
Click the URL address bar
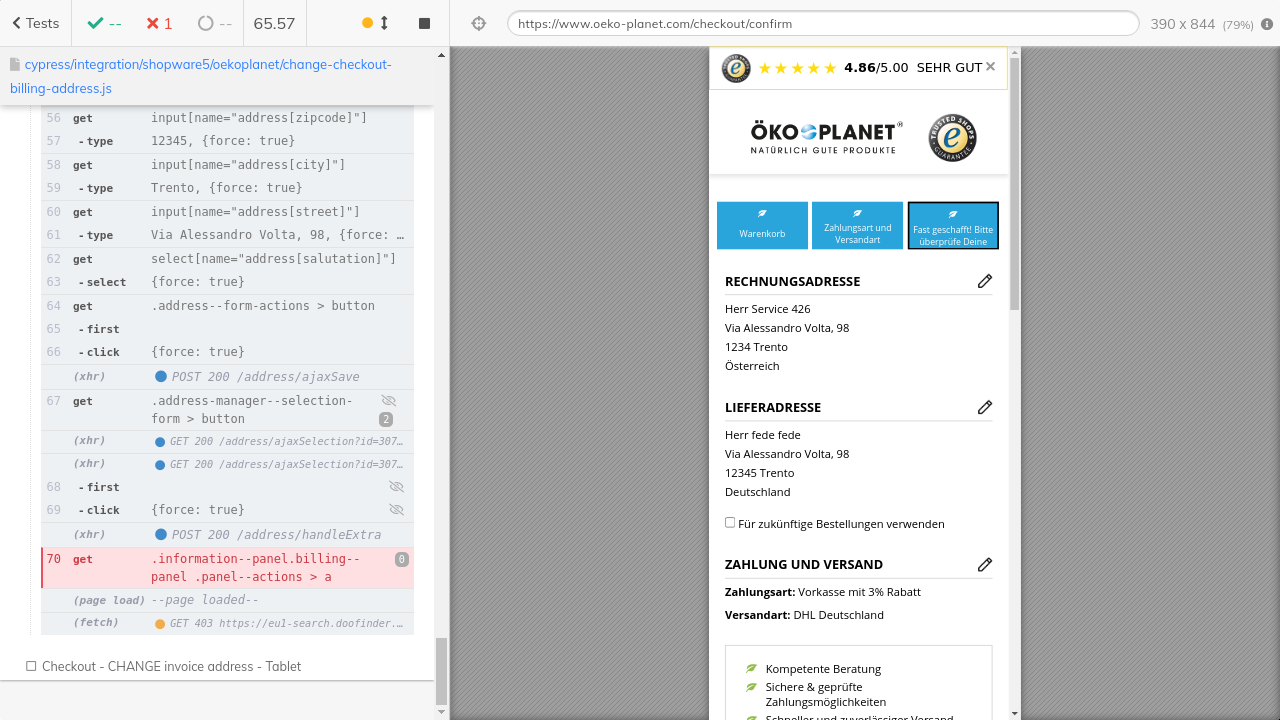coord(822,23)
